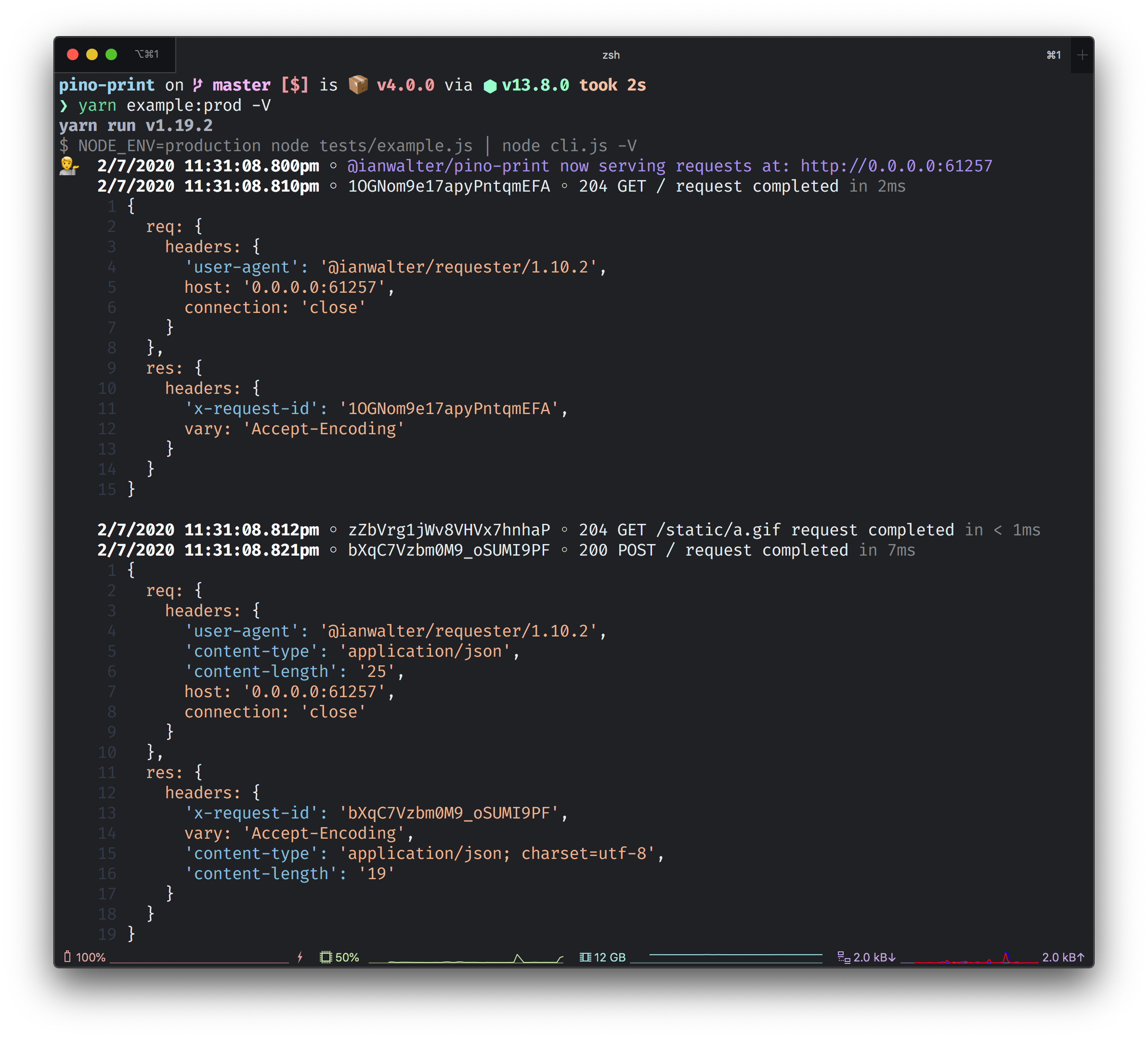This screenshot has width=1148, height=1039.
Task: Select the zsh terminal tab
Action: coord(611,55)
